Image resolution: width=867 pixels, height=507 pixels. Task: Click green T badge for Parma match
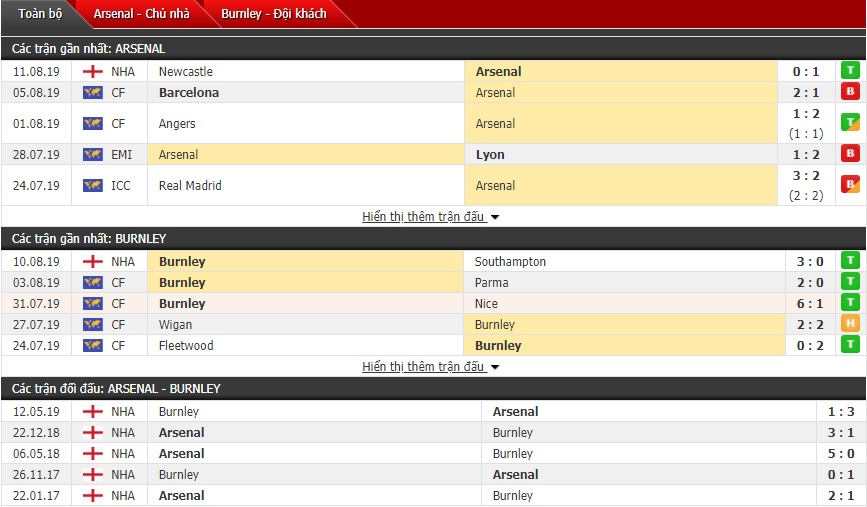pos(850,281)
